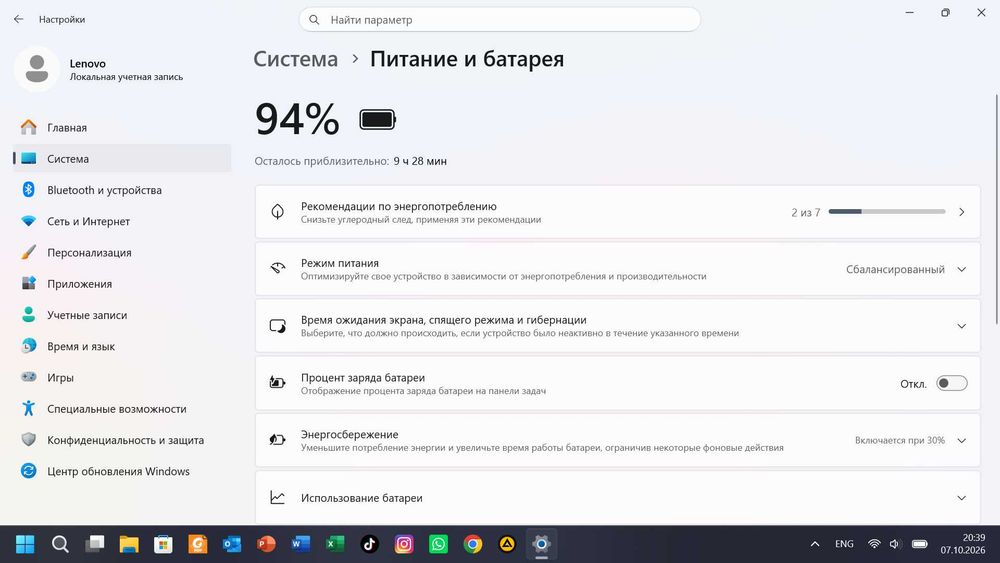Toggle battery percentage on the taskbar switch
The height and width of the screenshot is (563, 1000).
952,383
